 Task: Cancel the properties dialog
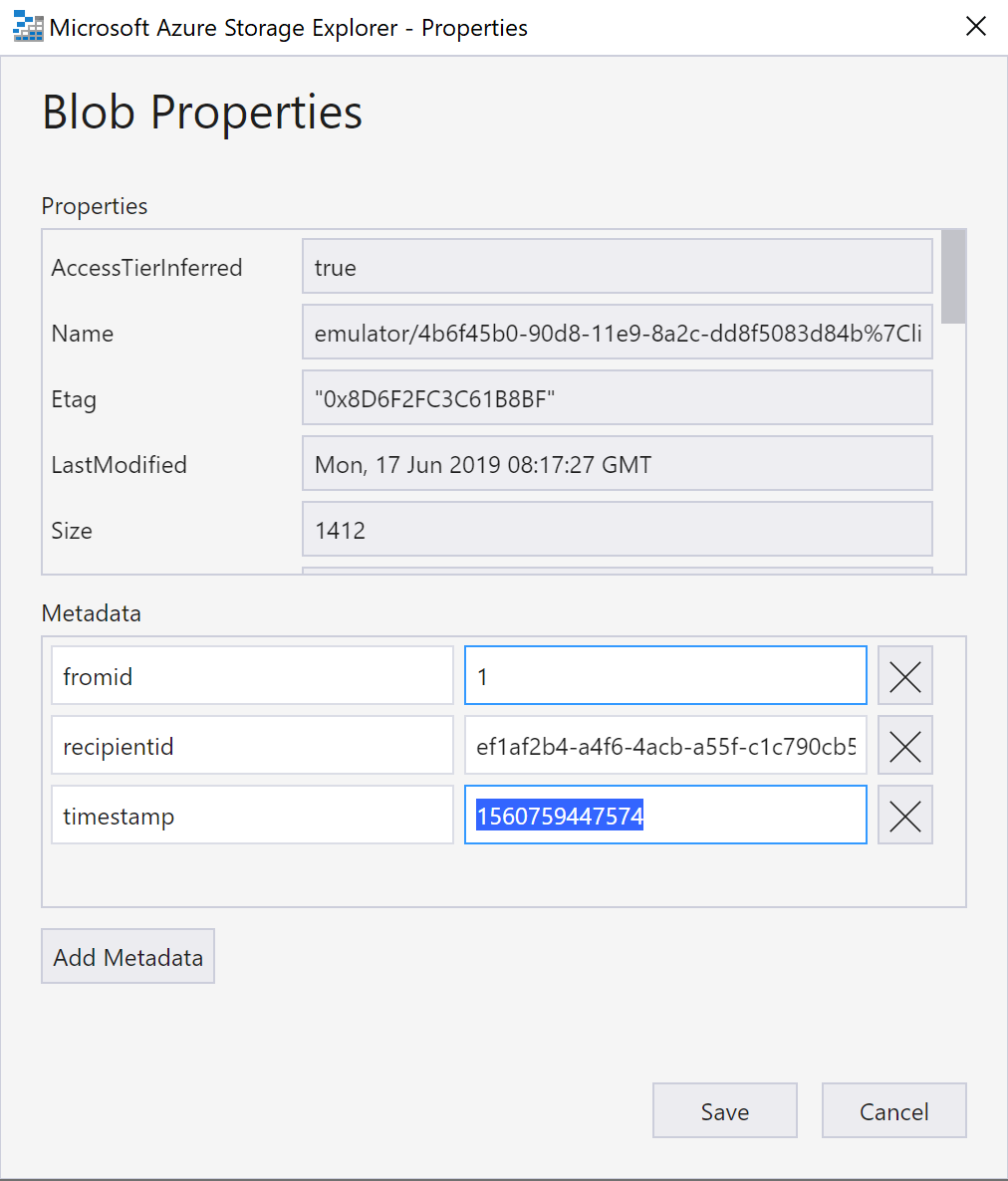tap(893, 1110)
